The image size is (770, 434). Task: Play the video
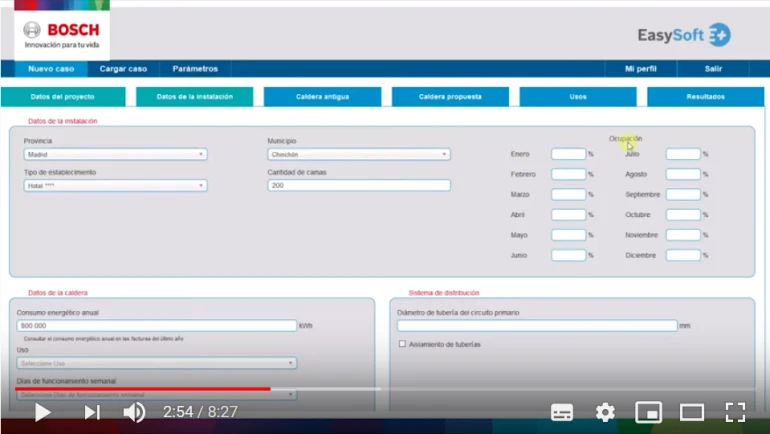point(43,412)
